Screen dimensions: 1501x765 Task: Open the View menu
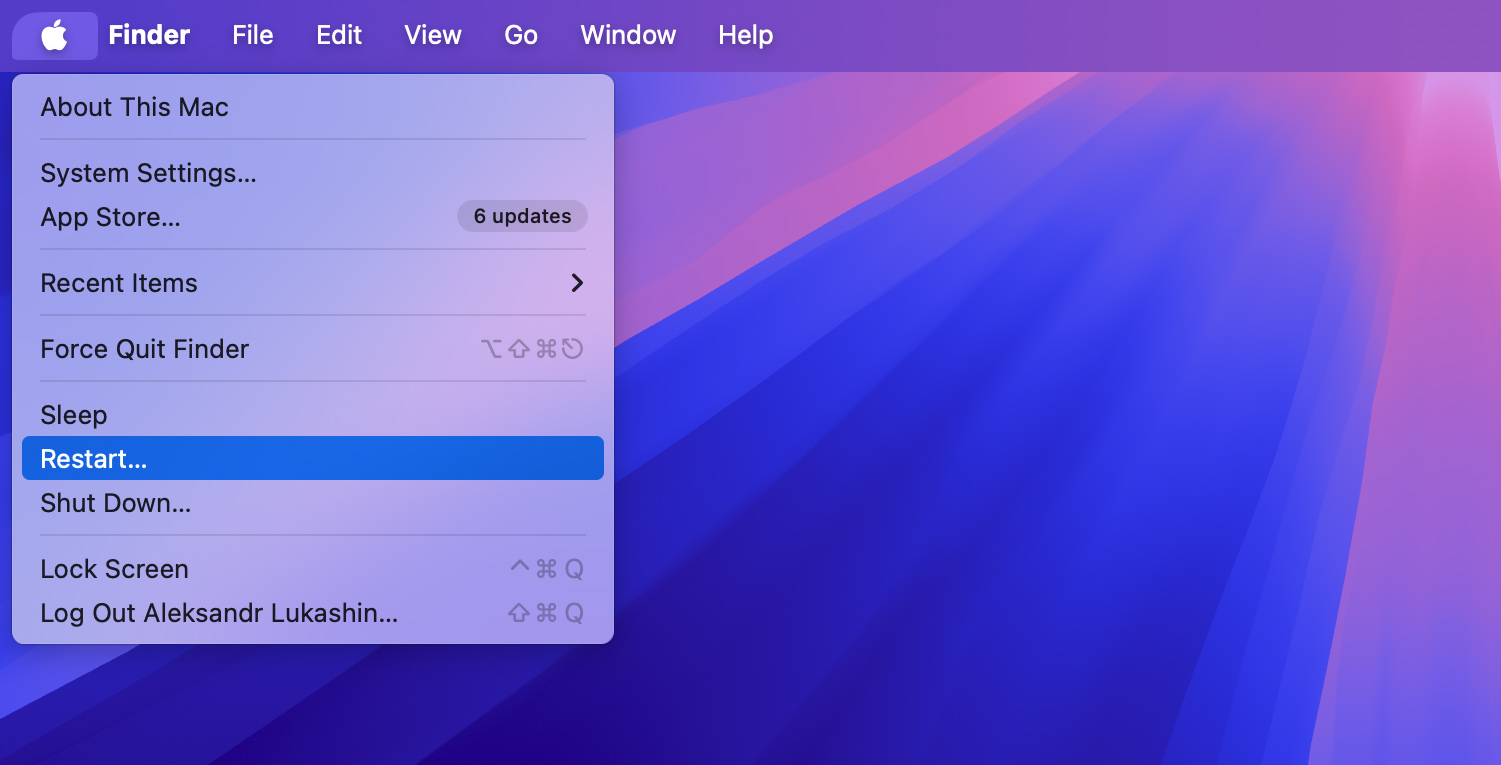433,35
